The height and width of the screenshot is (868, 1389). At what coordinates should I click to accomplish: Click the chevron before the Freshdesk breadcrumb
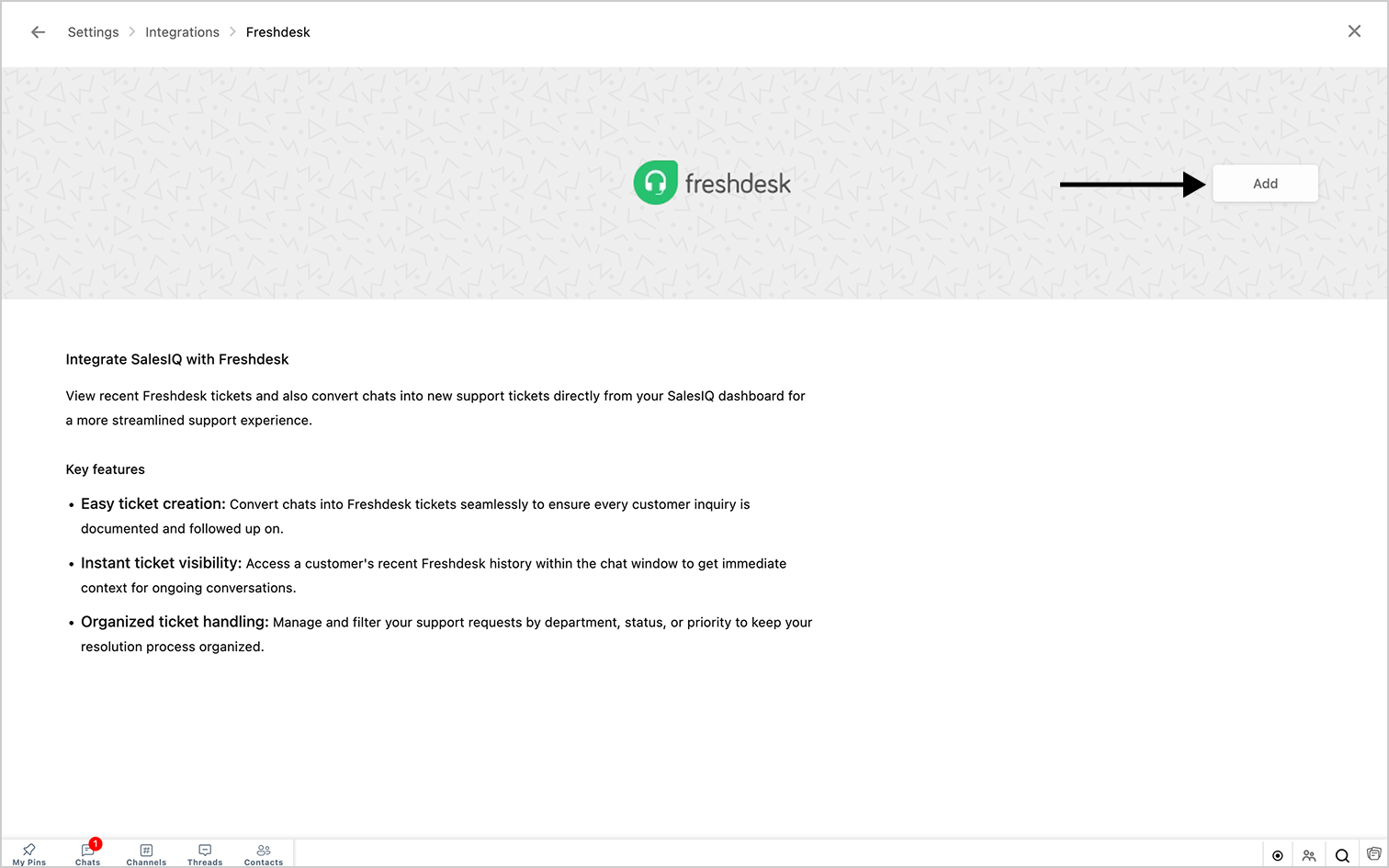[x=232, y=32]
